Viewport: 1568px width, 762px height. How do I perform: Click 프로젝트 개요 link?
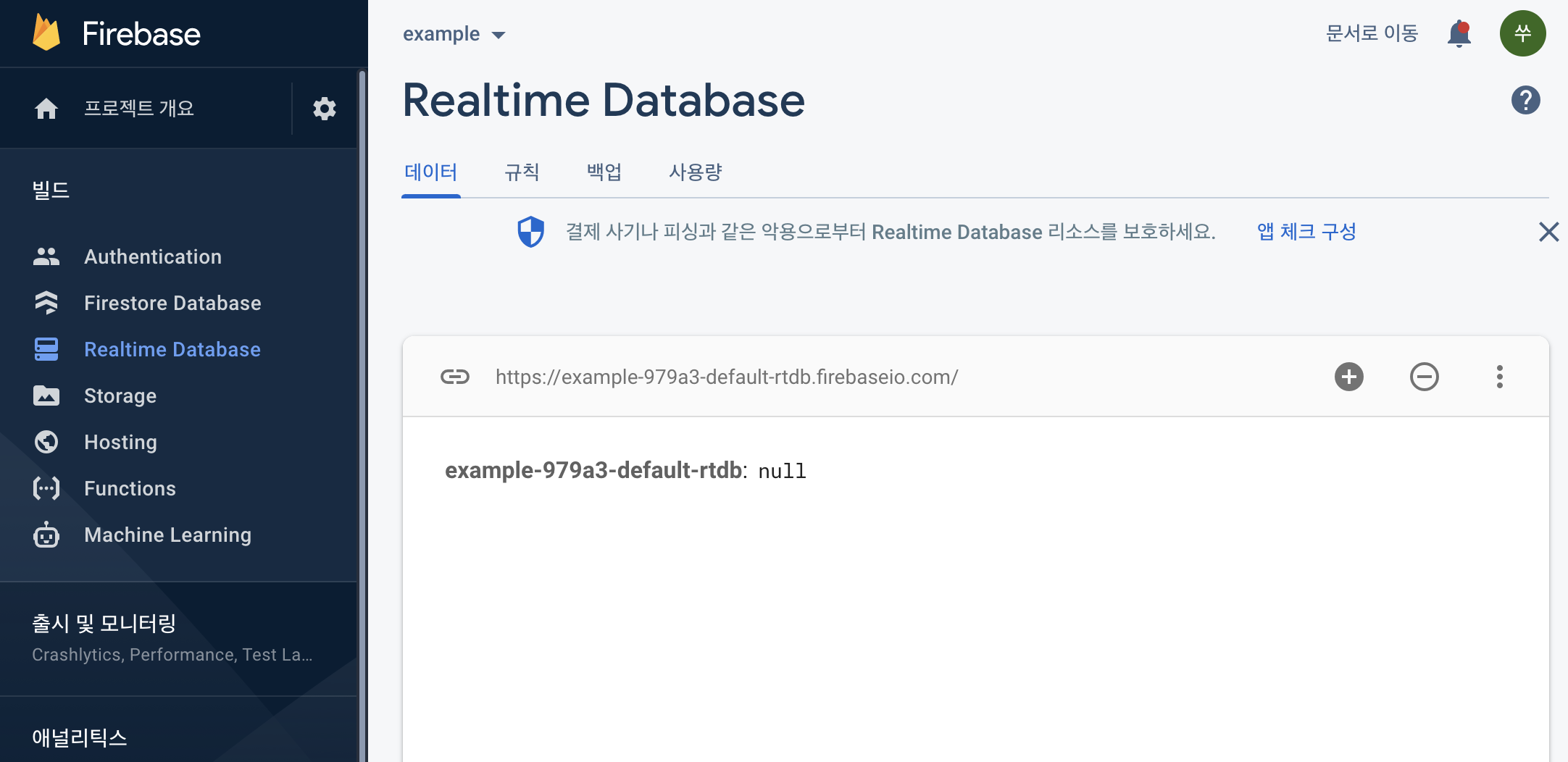[139, 108]
